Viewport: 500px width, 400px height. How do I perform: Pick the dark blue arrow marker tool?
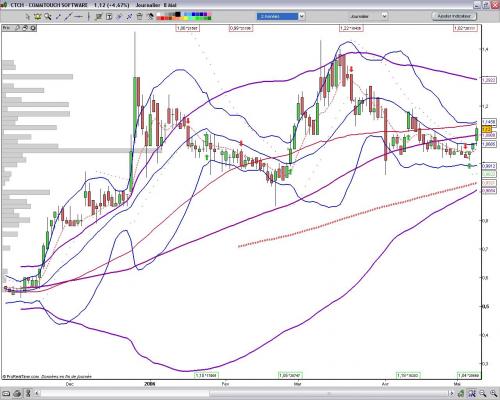(x=129, y=17)
